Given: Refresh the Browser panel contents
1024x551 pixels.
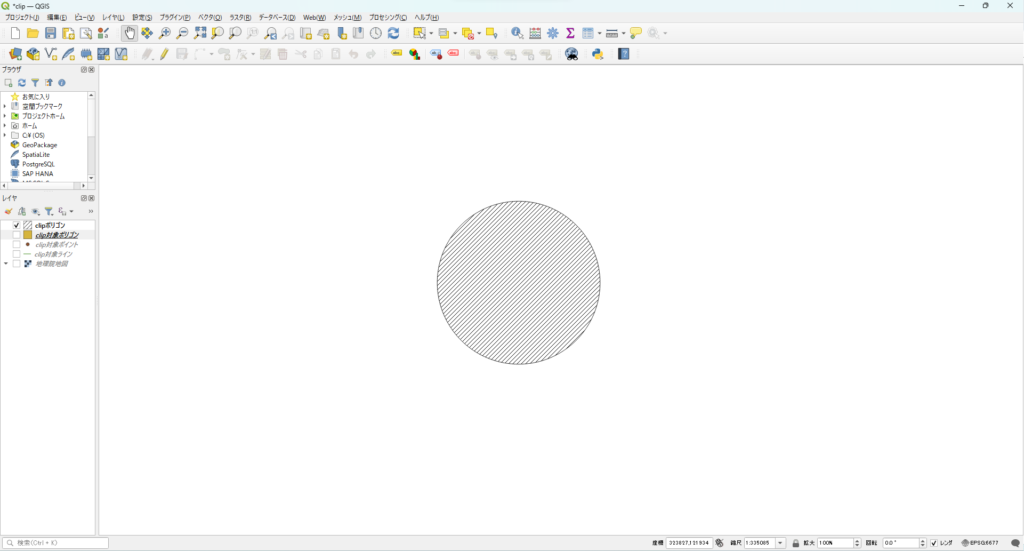Looking at the screenshot, I should point(21,83).
